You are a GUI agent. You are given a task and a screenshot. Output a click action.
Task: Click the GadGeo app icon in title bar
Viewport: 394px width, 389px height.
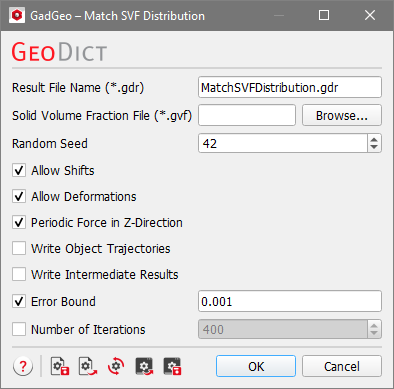17,15
